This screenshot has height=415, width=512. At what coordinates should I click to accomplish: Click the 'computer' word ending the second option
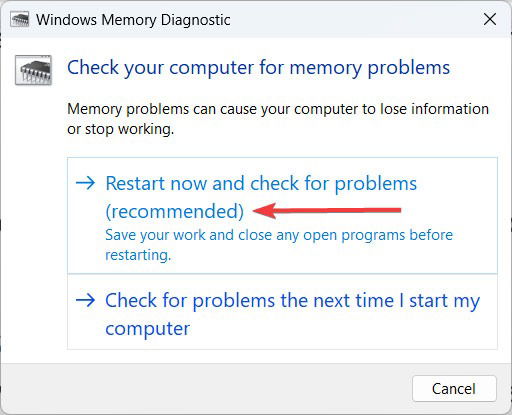click(x=147, y=329)
